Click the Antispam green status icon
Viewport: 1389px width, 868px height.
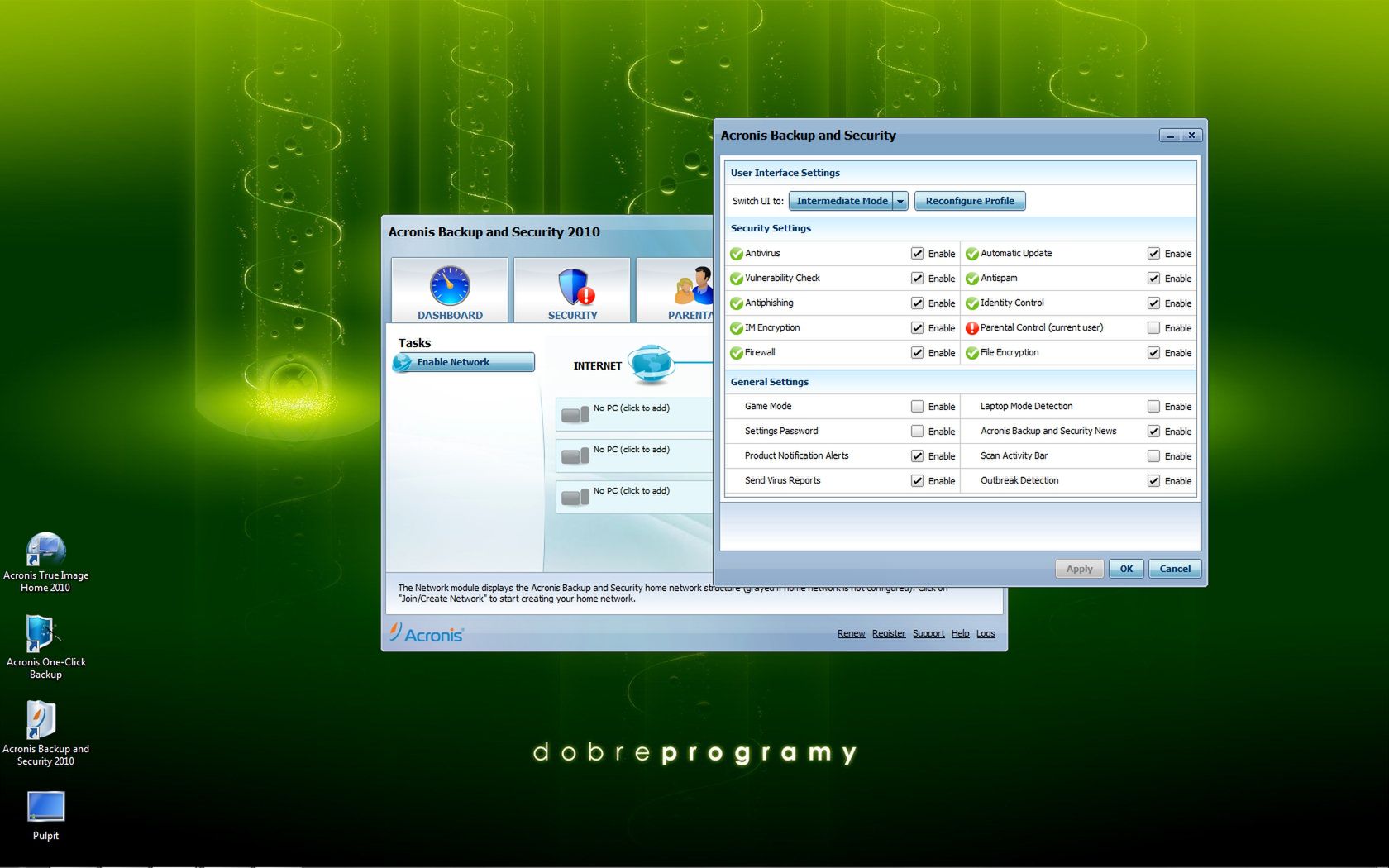coord(972,279)
